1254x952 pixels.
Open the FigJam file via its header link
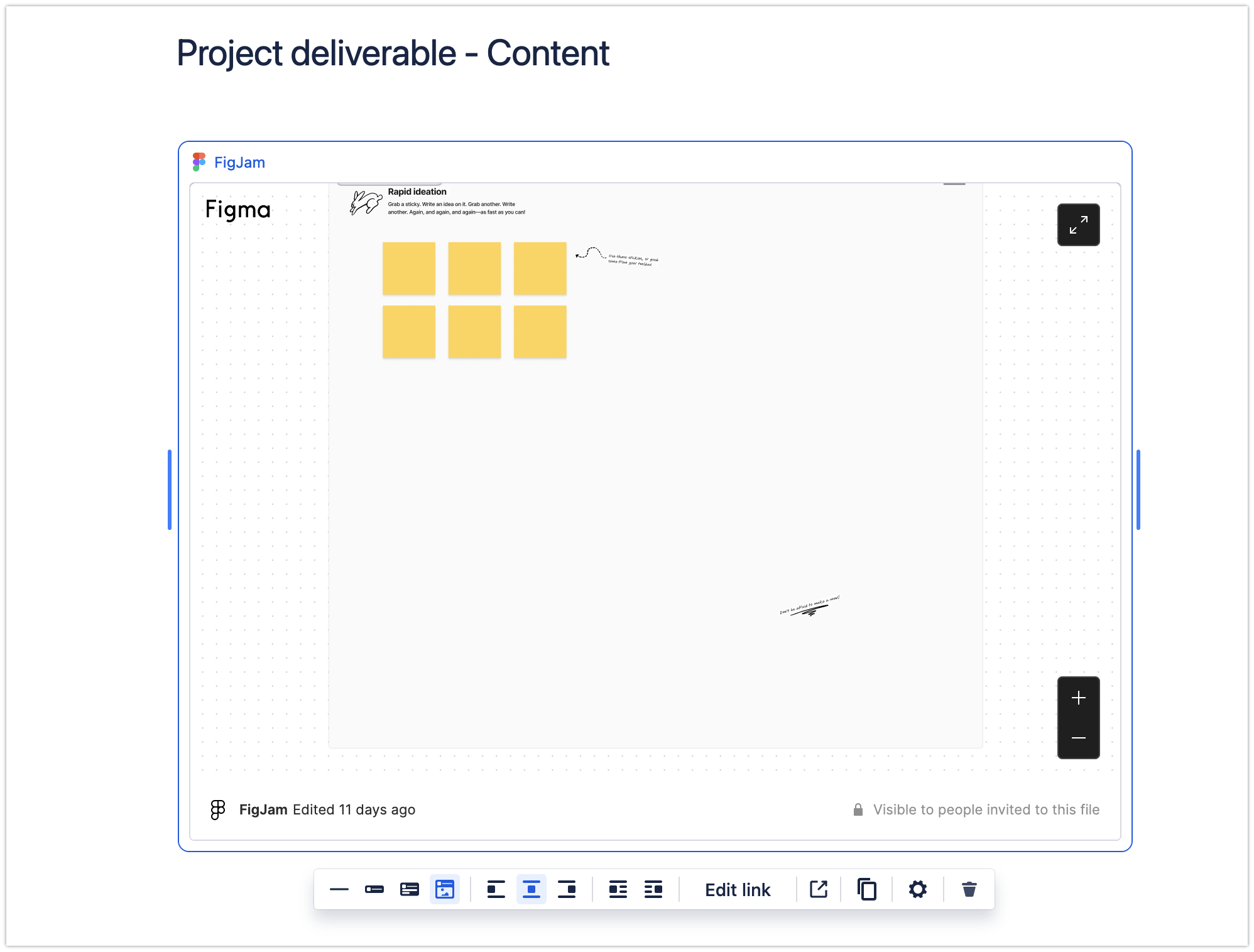point(239,162)
